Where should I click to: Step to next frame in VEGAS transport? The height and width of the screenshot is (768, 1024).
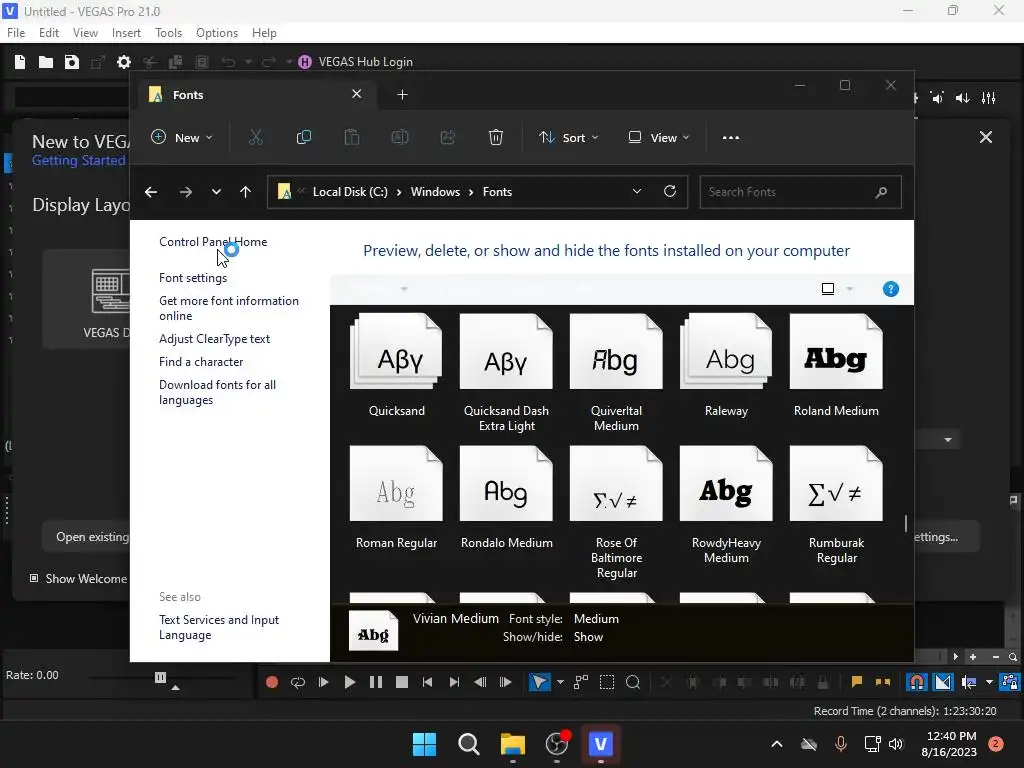(505, 682)
